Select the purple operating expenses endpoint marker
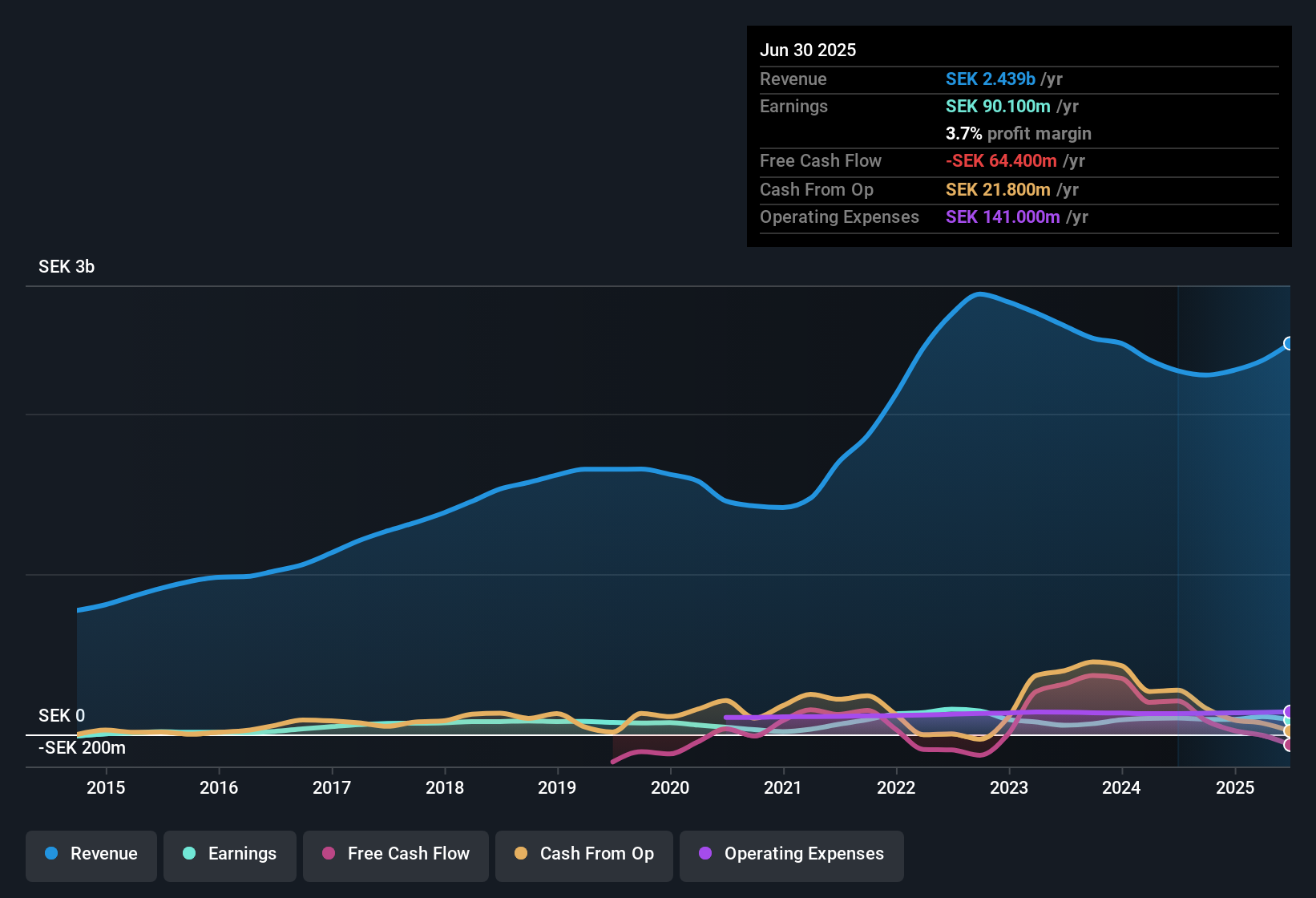 [x=1289, y=711]
